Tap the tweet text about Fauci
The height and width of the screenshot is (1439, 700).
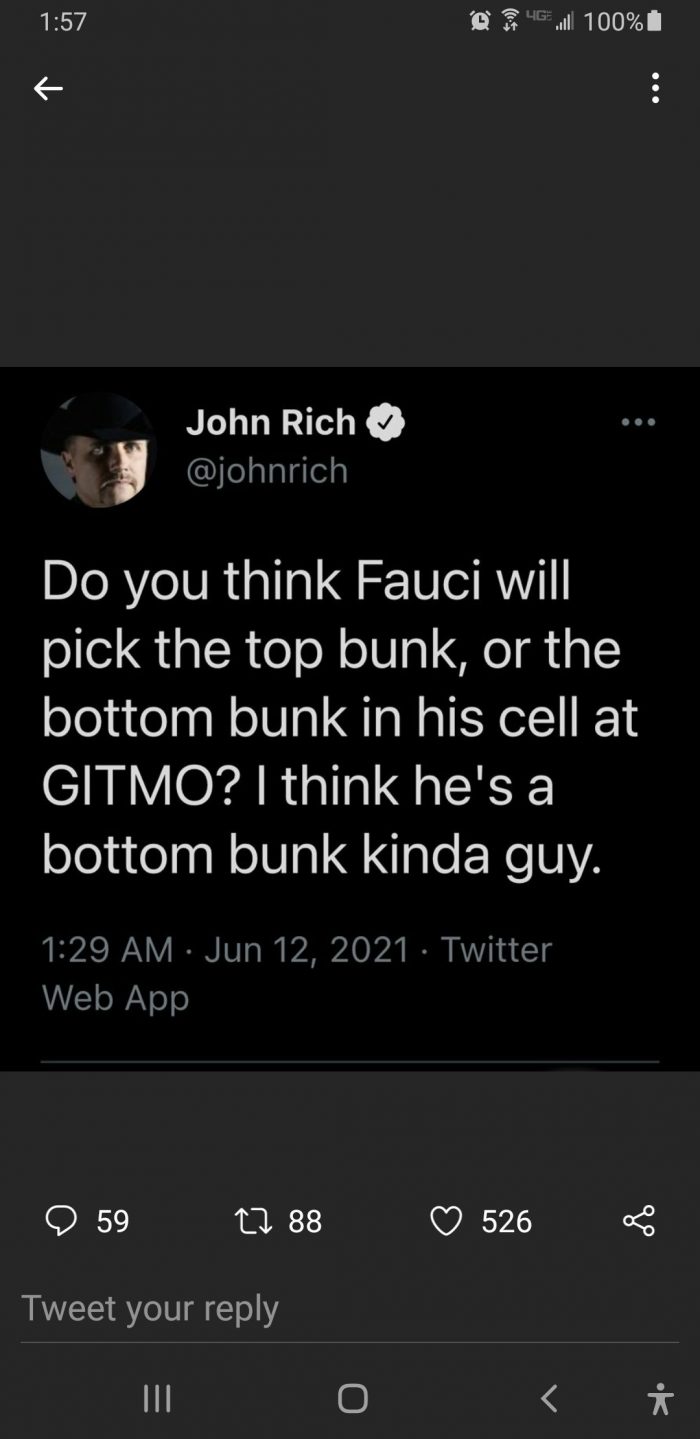[340, 717]
